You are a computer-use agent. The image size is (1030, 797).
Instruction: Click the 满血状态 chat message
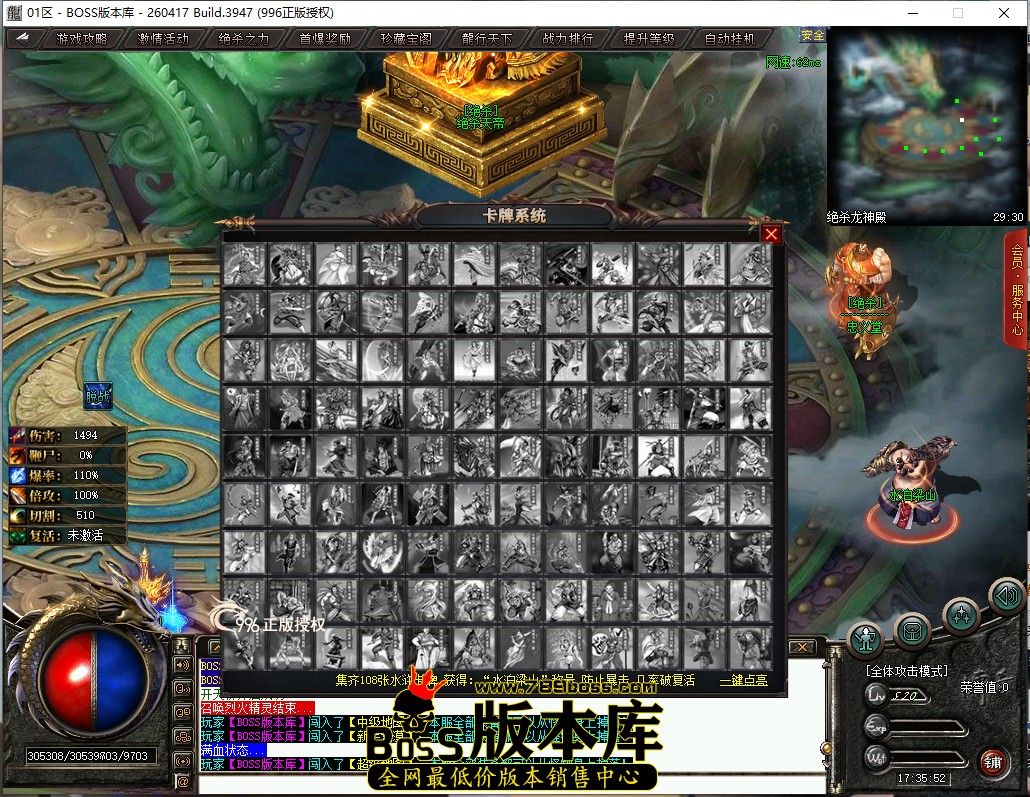233,750
